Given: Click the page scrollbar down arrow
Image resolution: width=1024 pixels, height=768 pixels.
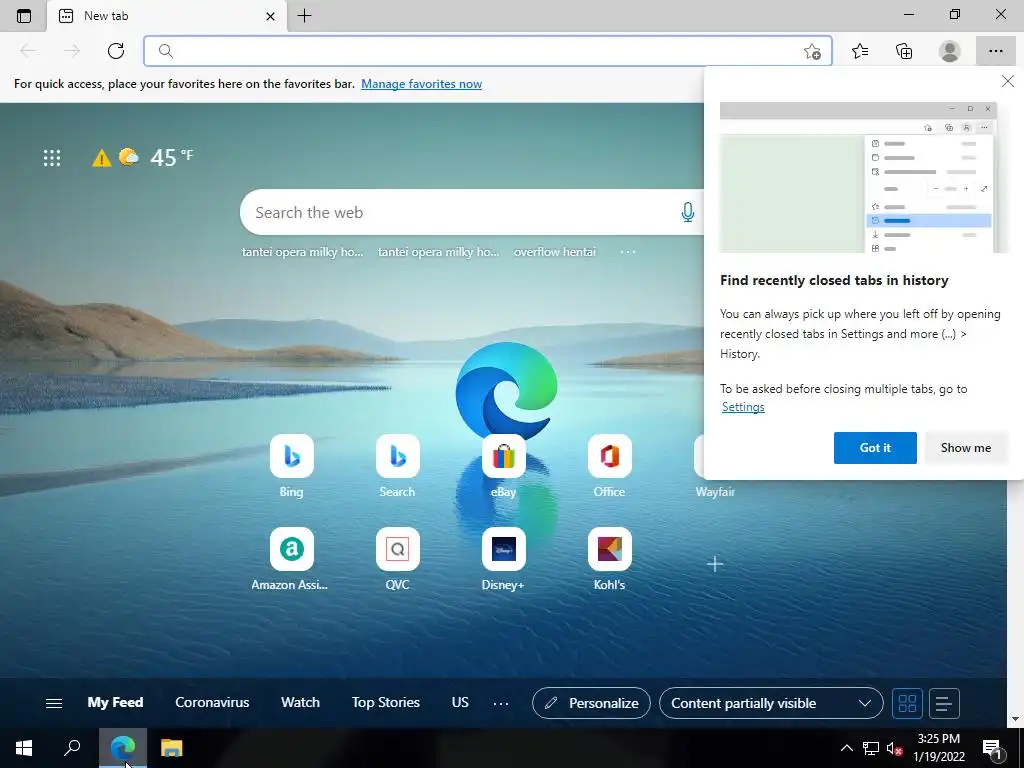Looking at the screenshot, I should tap(1015, 719).
